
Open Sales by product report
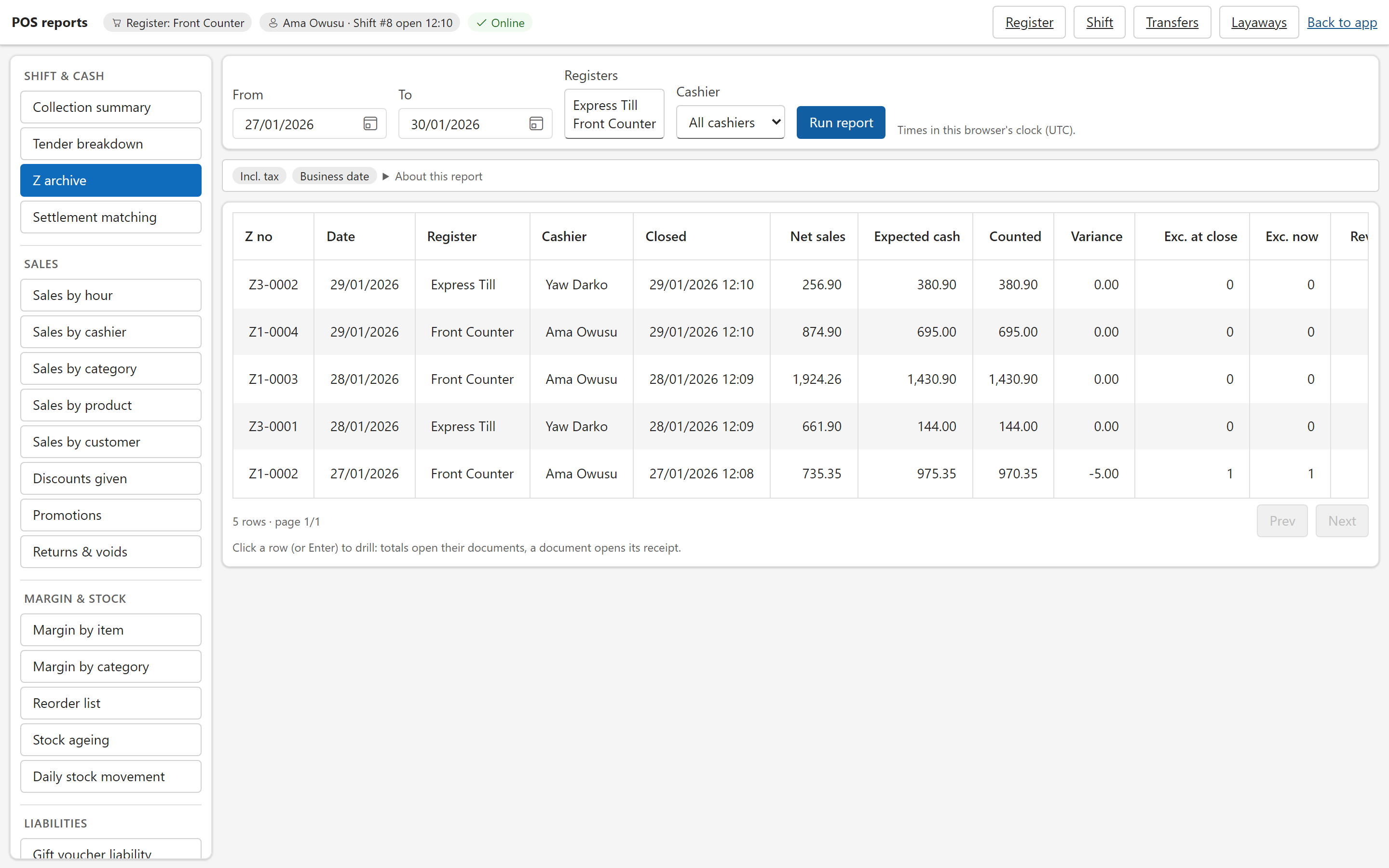111,405
